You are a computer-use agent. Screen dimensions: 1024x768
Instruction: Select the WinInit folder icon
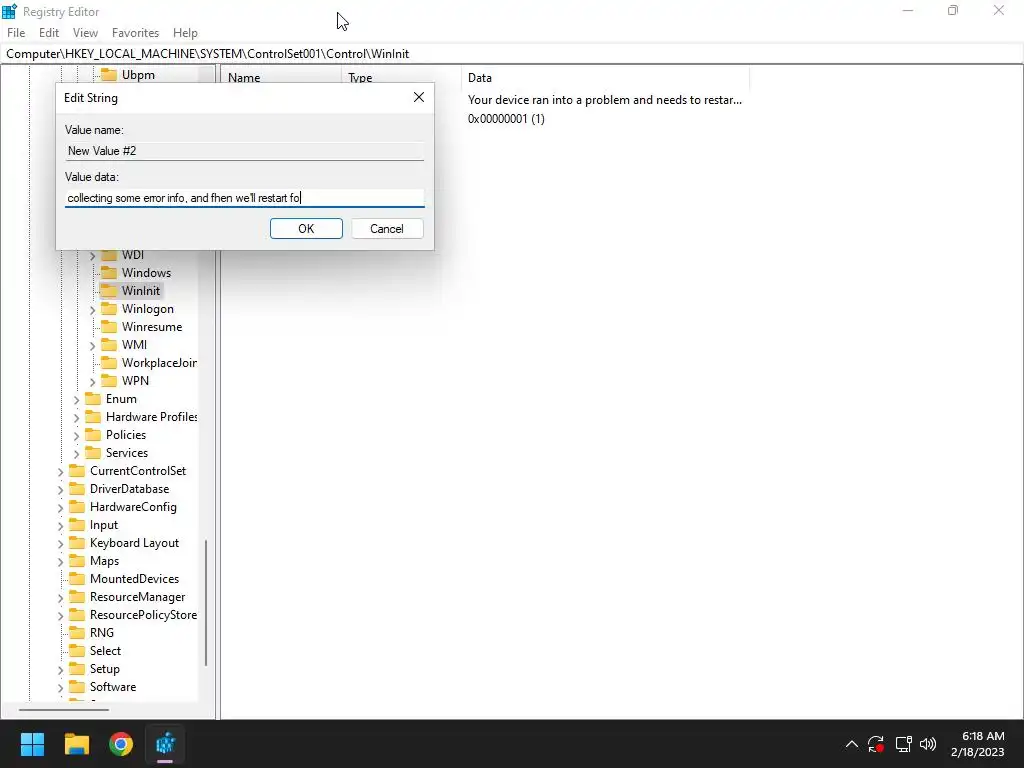(x=108, y=291)
